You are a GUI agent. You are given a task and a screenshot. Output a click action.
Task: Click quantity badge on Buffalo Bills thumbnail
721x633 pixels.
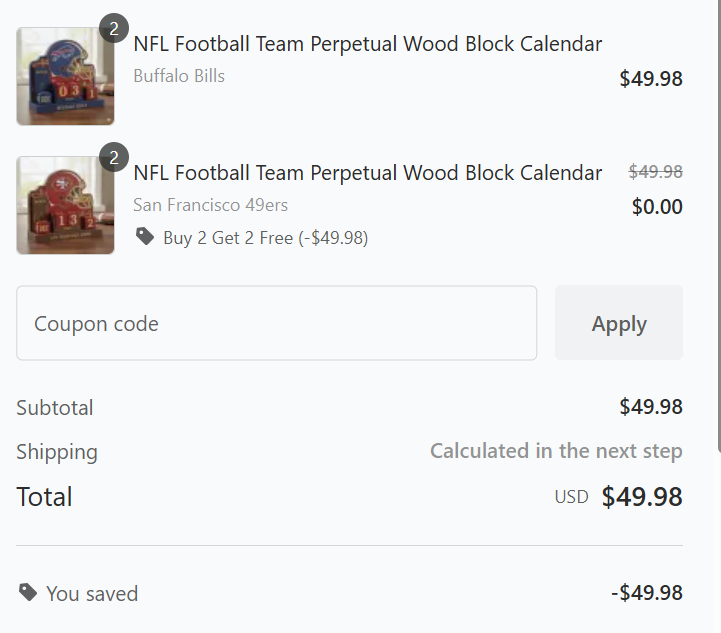tap(114, 28)
